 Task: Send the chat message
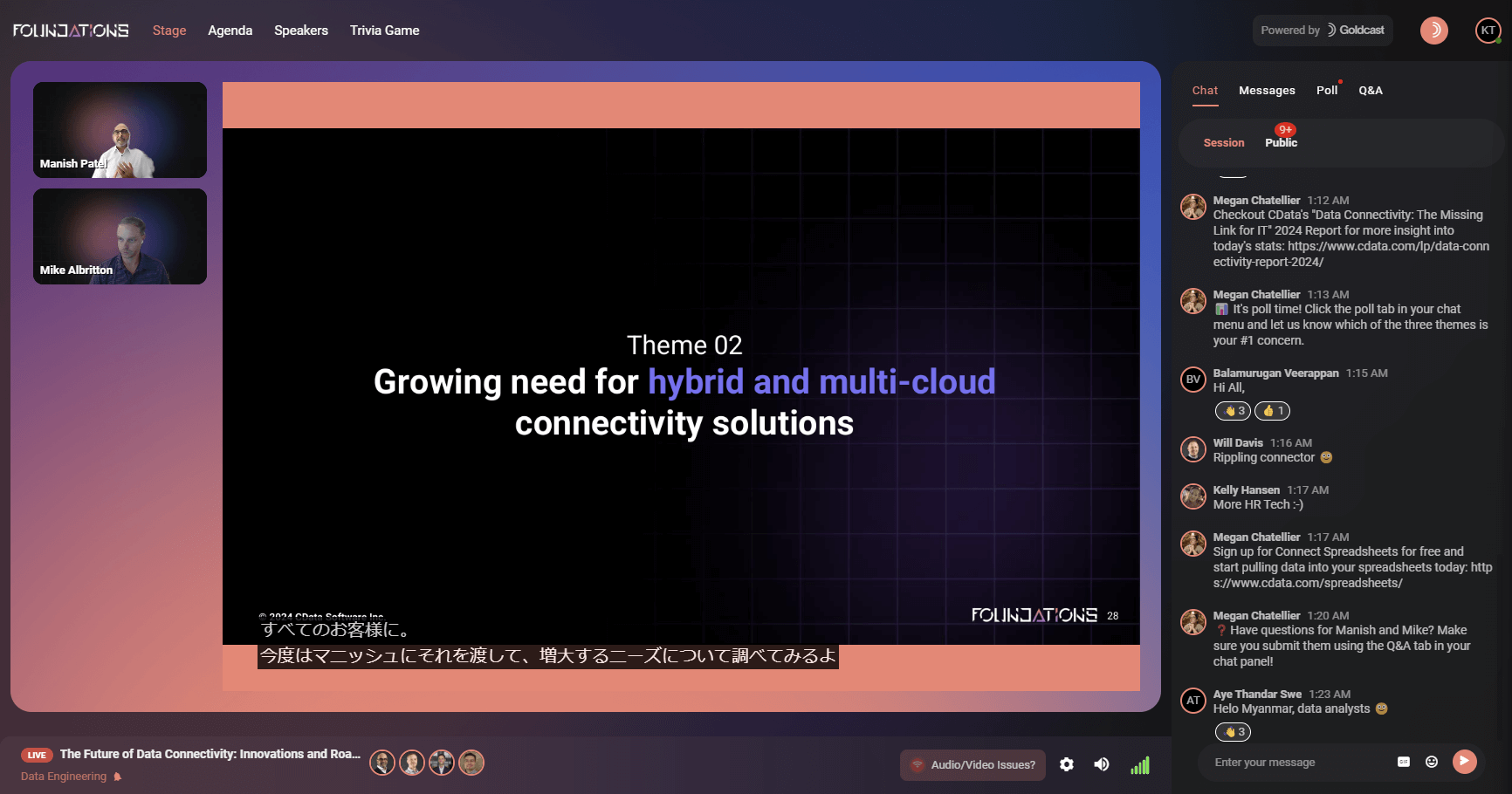1465,762
